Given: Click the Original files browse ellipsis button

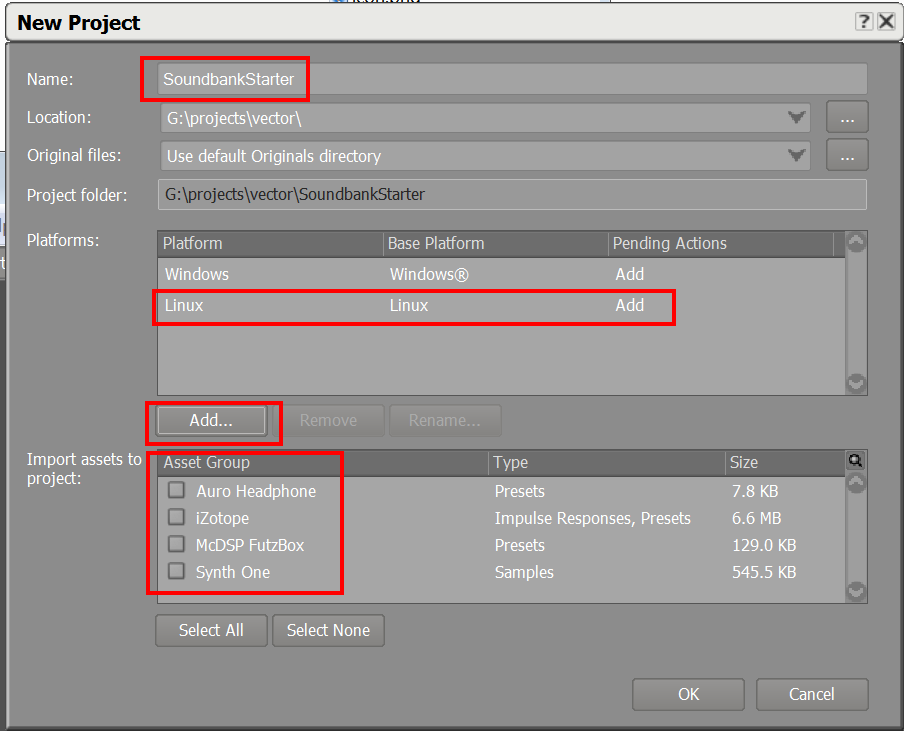Looking at the screenshot, I should [x=847, y=155].
